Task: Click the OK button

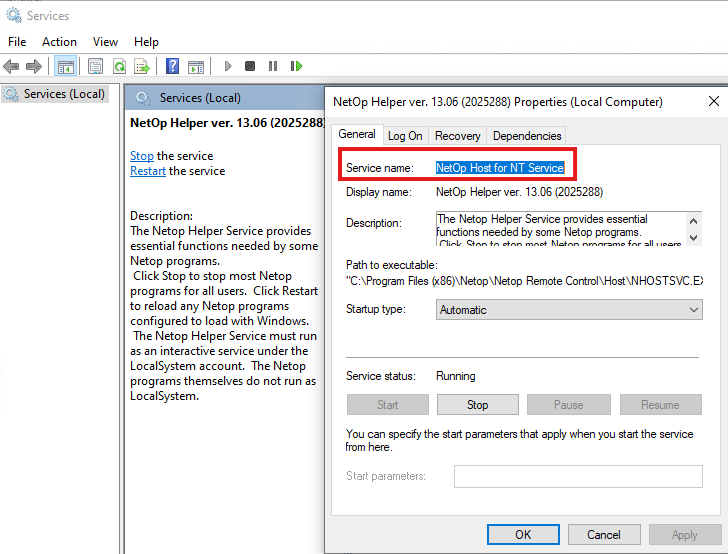Action: tap(523, 534)
